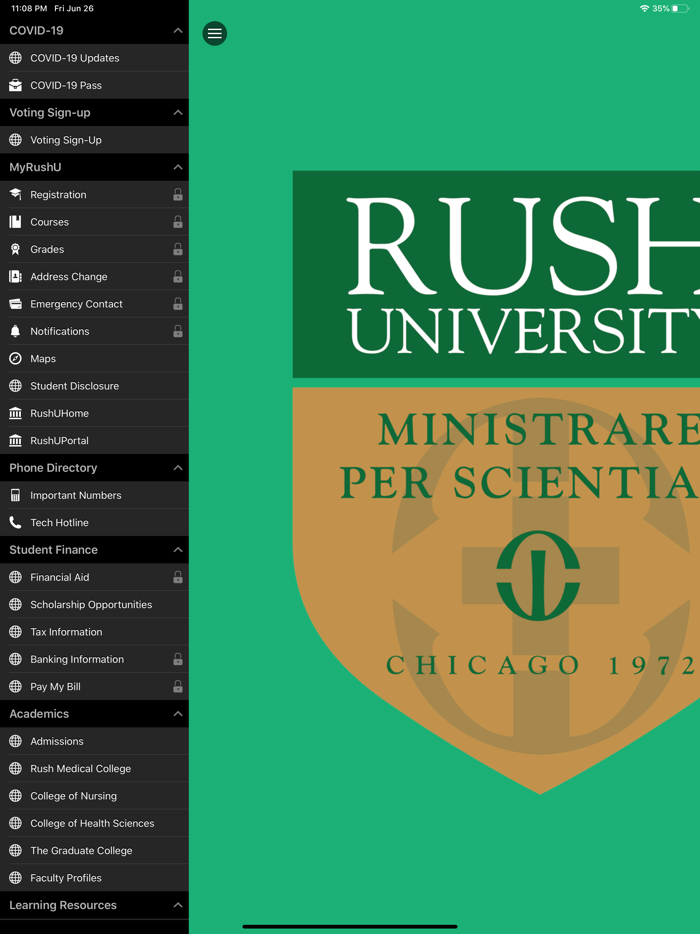Tap the hamburger menu button

tap(214, 33)
